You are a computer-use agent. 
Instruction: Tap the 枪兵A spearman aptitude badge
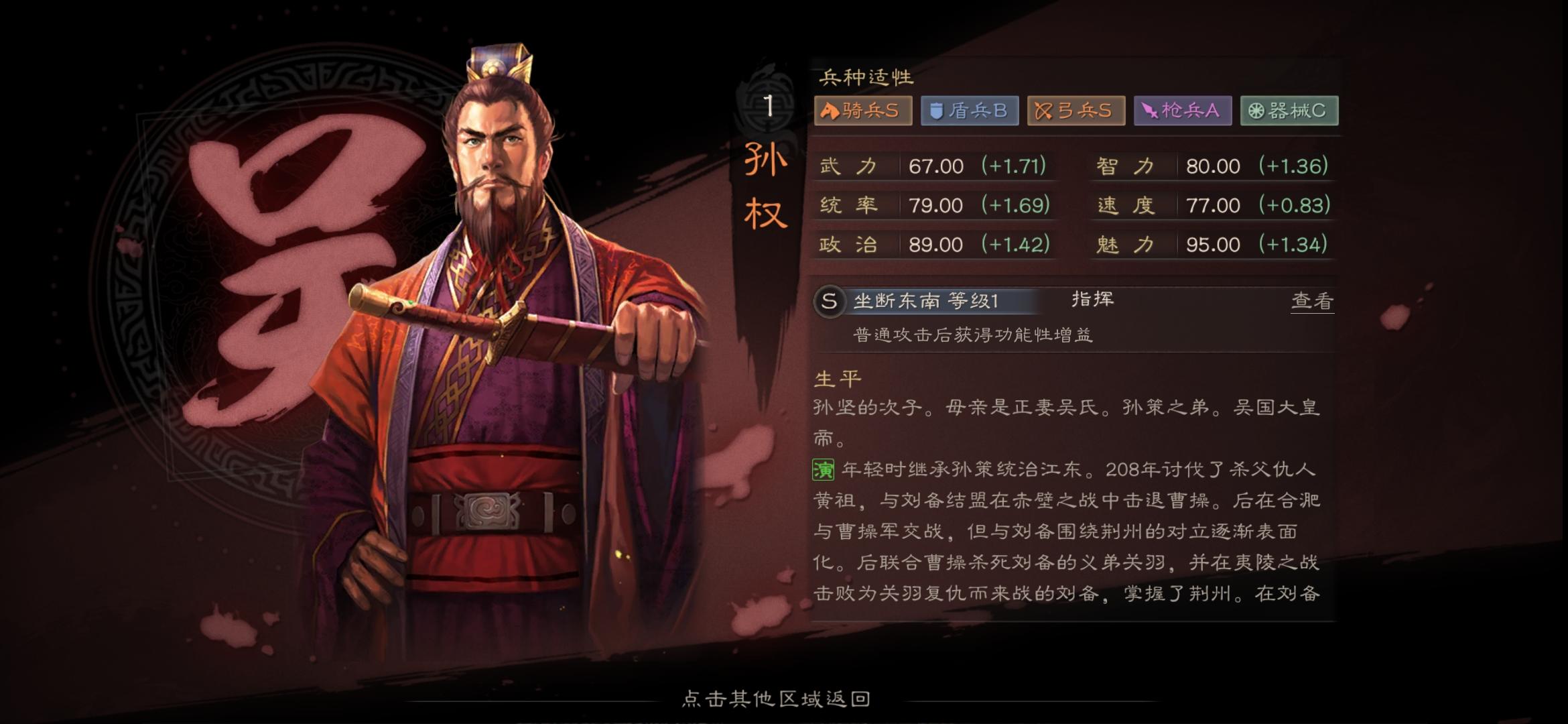click(1183, 111)
